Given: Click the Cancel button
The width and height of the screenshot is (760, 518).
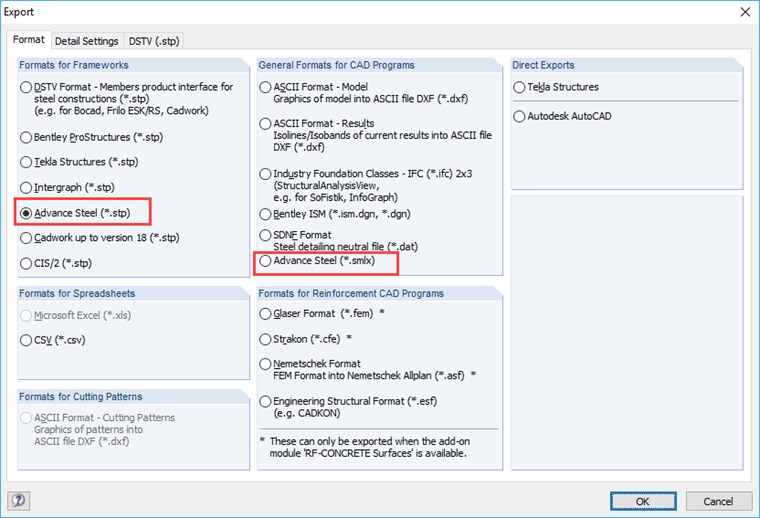Looking at the screenshot, I should [718, 501].
